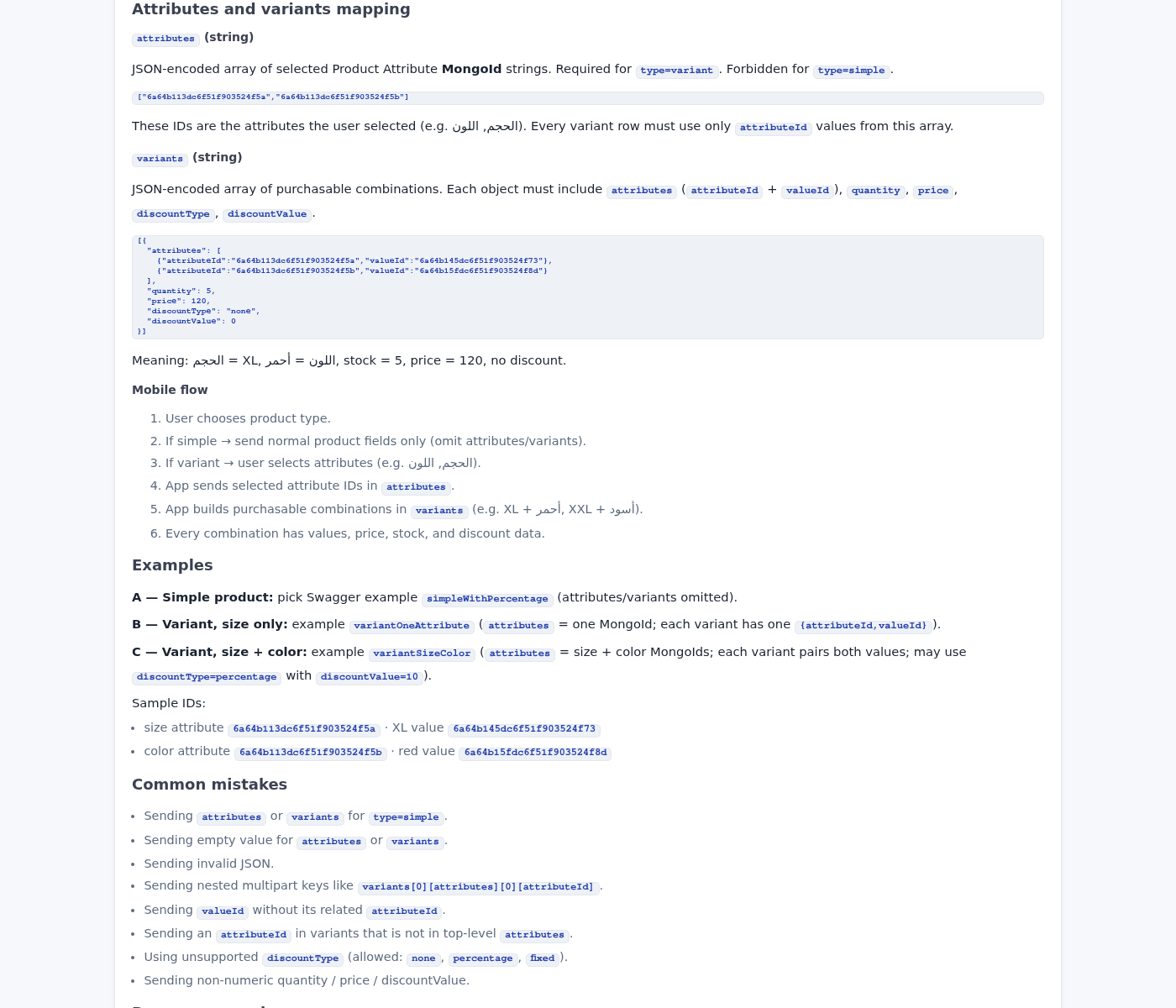The image size is (1176, 1008).
Task: Click the 'discountType=percentage' code tag
Action: click(207, 677)
